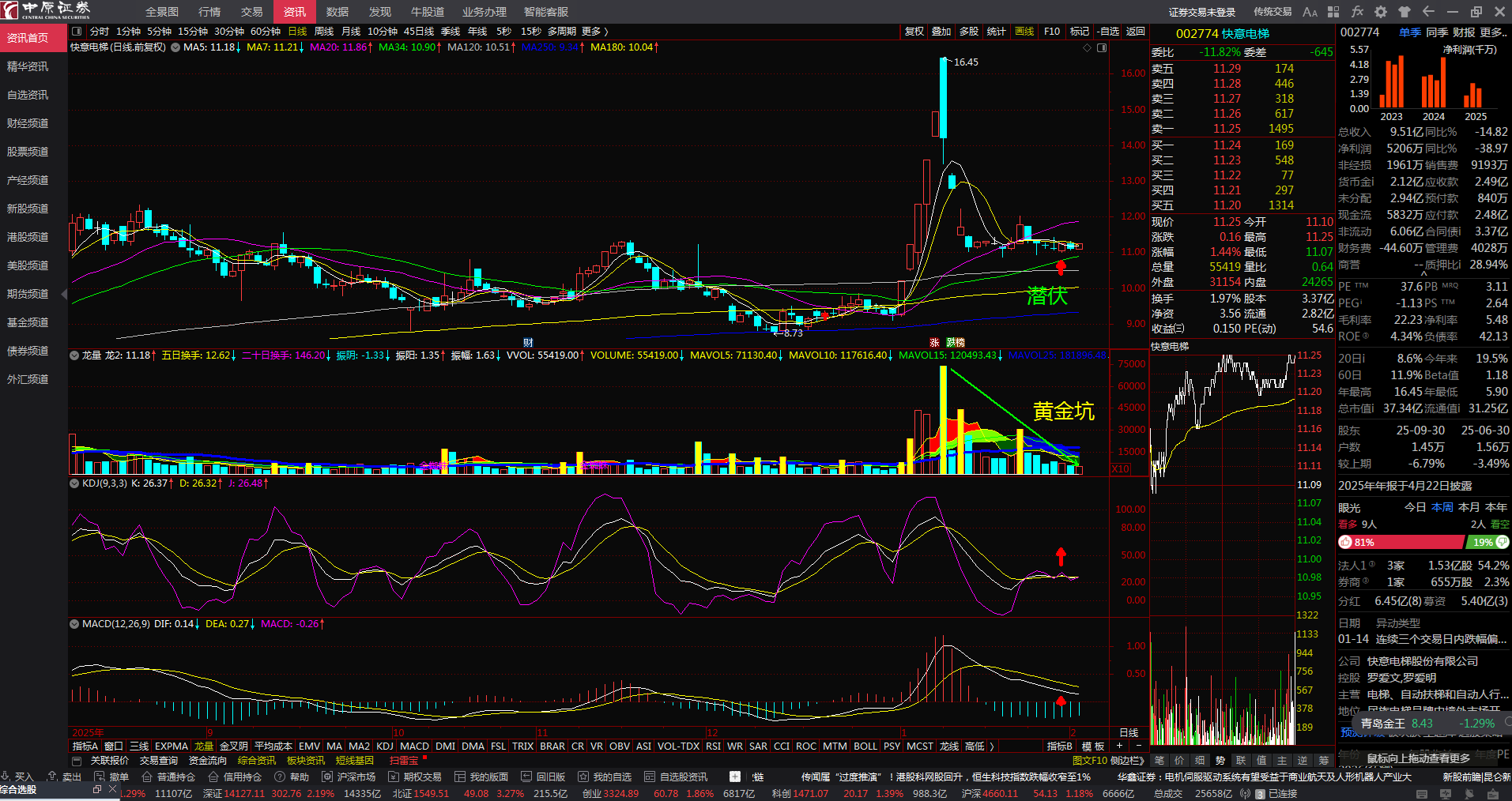Open 我的版面 layout
Screen dimensions: 1512x801
click(481, 777)
